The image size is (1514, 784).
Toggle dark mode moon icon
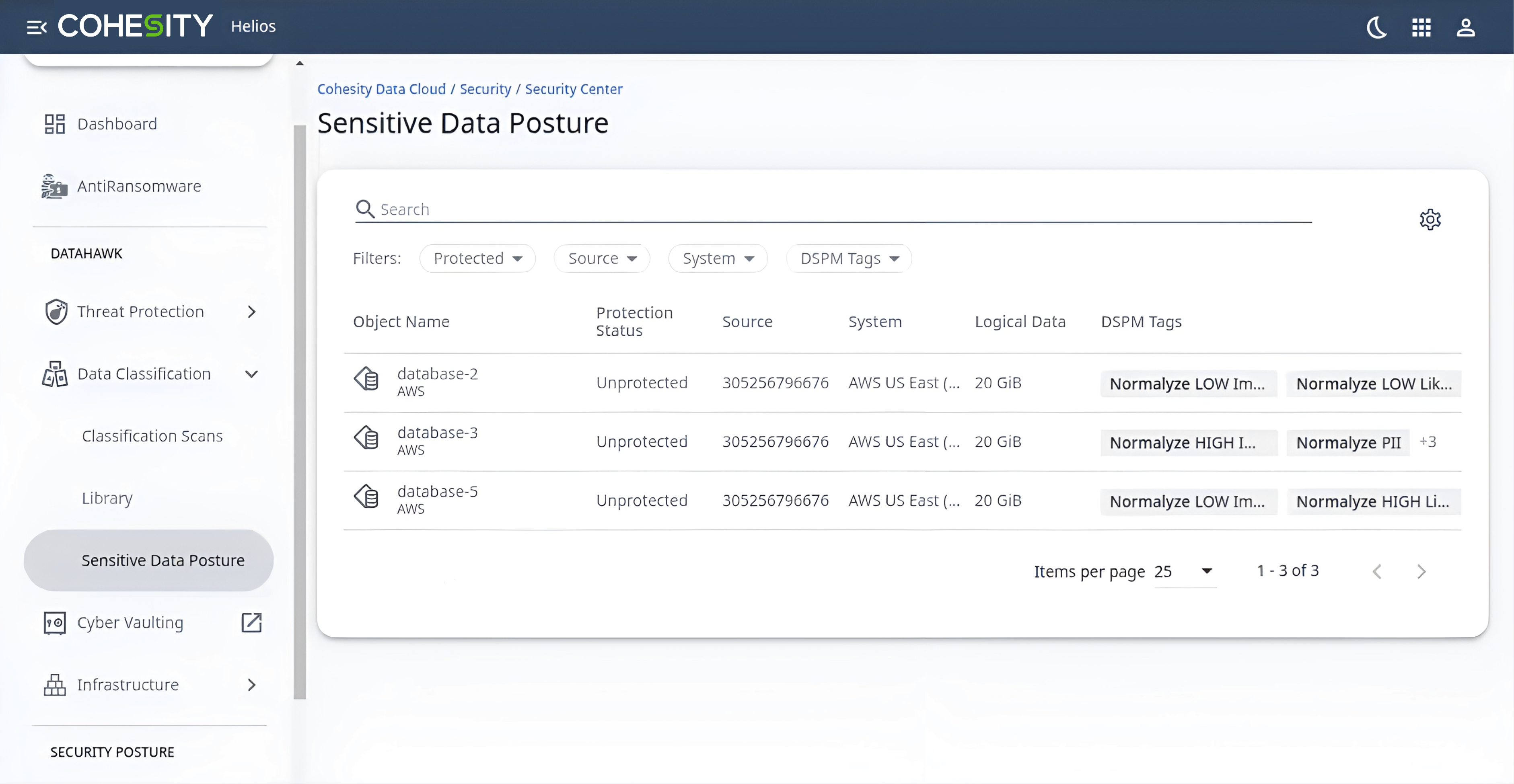tap(1376, 27)
